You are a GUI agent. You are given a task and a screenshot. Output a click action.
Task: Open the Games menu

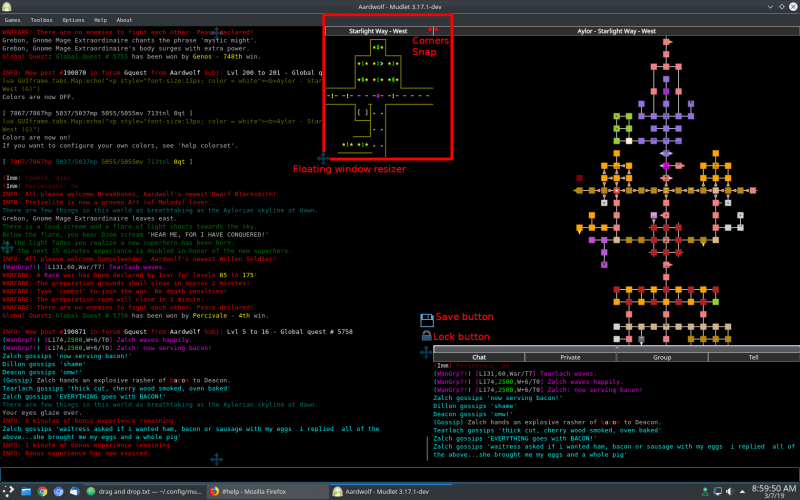click(x=12, y=20)
